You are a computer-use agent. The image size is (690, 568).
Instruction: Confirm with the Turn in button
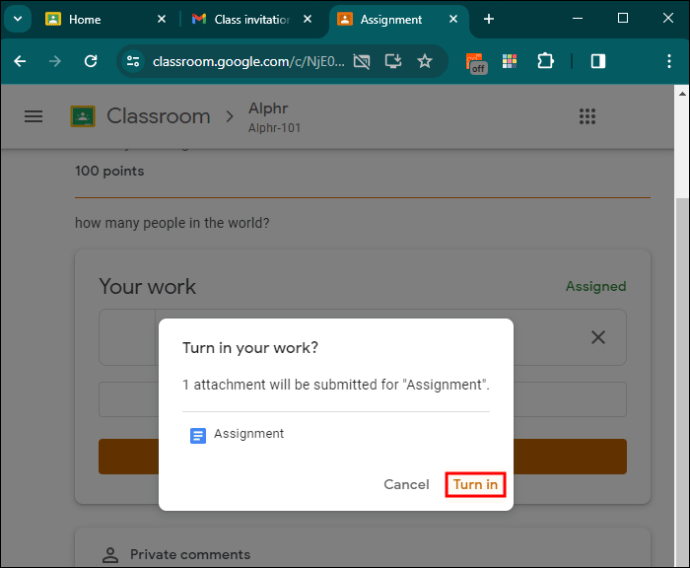[x=475, y=484]
